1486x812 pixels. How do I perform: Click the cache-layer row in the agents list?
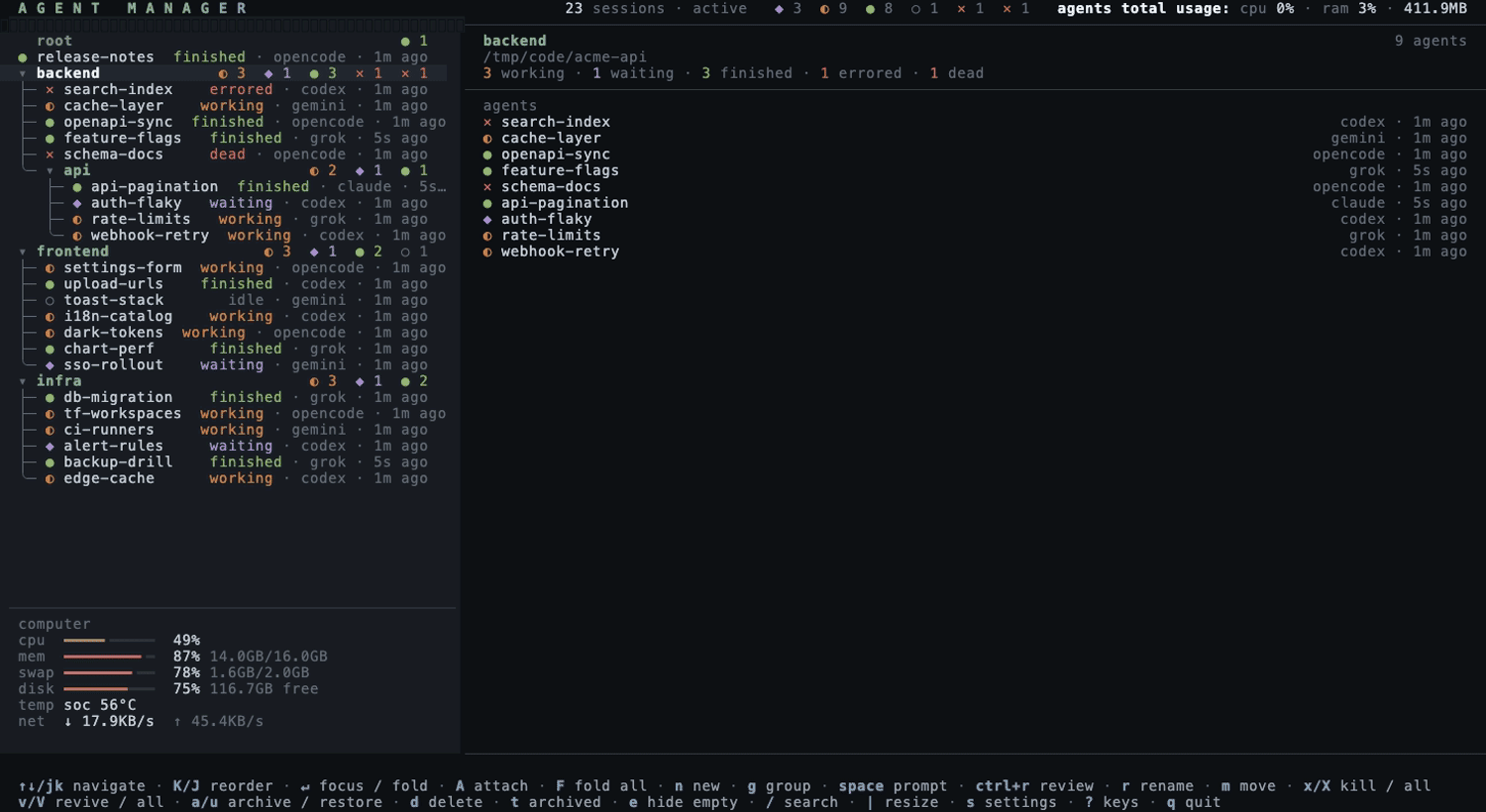[x=975, y=139]
